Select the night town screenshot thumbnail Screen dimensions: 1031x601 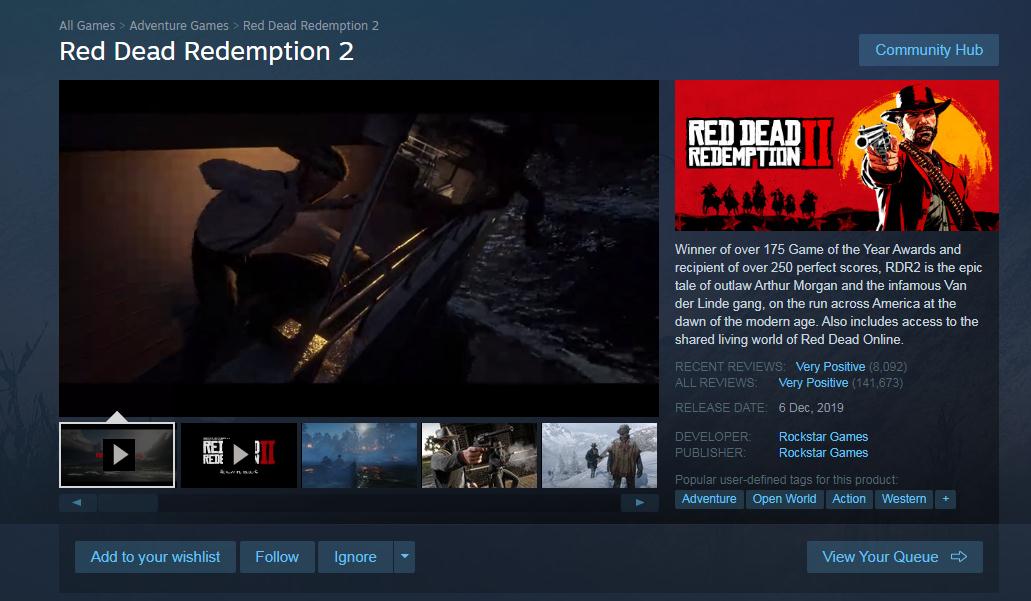pyautogui.click(x=360, y=455)
